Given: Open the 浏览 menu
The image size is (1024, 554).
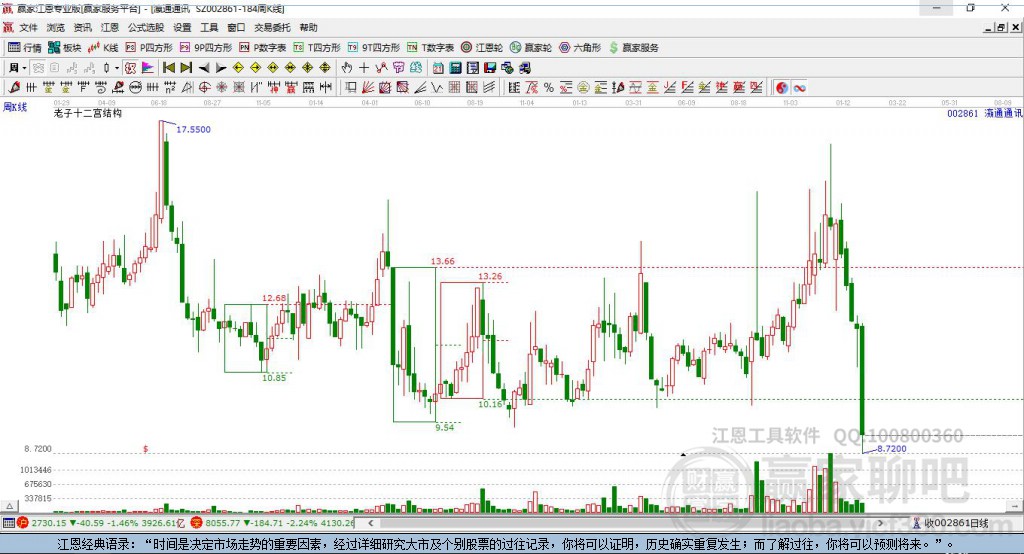Looking at the screenshot, I should [x=56, y=27].
